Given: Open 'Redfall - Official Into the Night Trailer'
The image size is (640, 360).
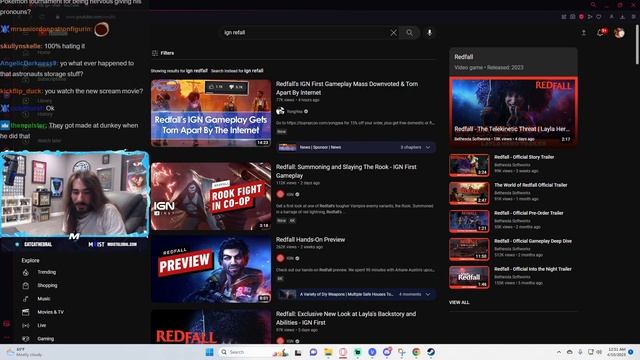Looking at the screenshot, I should (533, 269).
